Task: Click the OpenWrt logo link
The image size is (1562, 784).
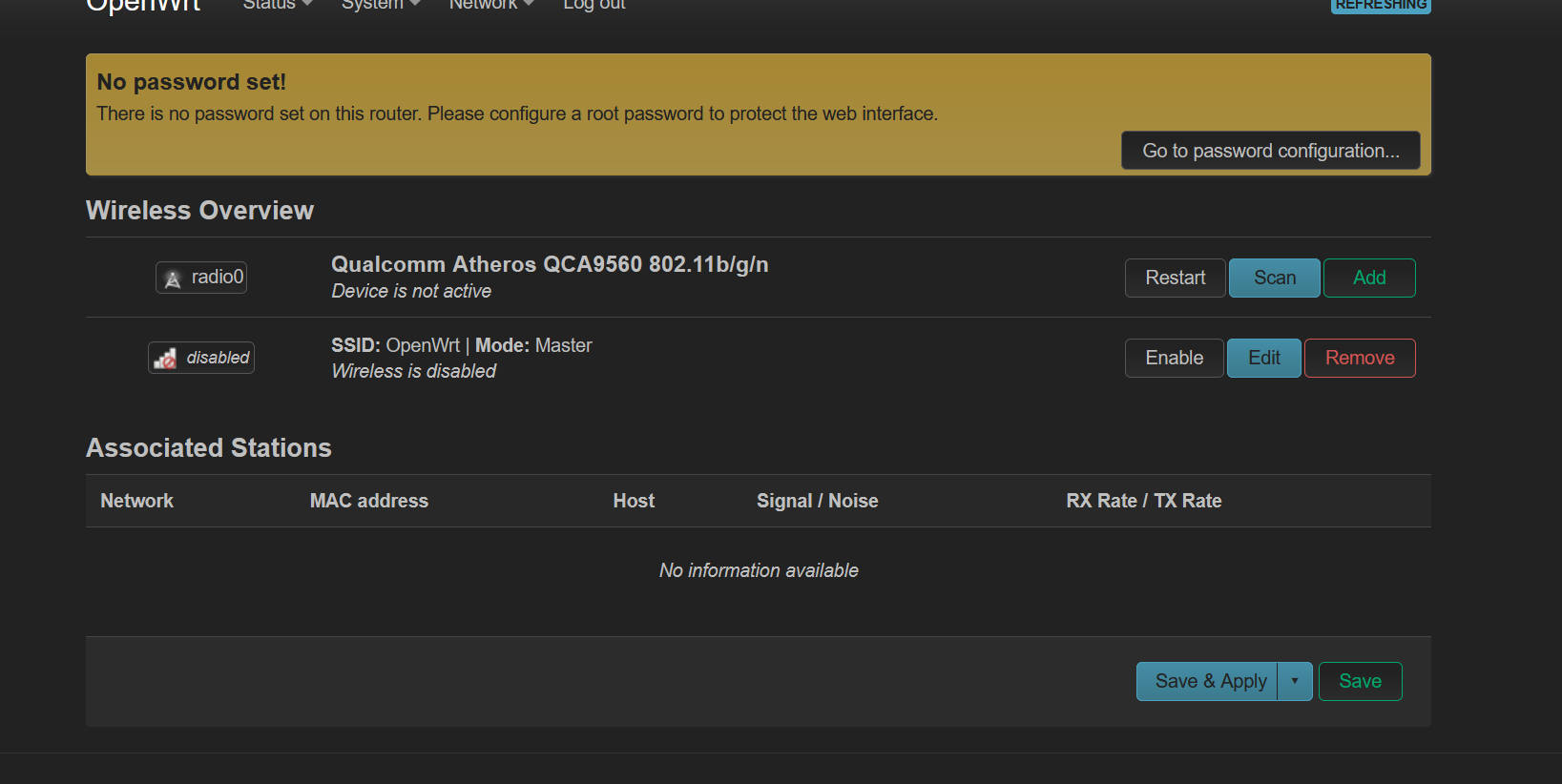Action: 143,6
